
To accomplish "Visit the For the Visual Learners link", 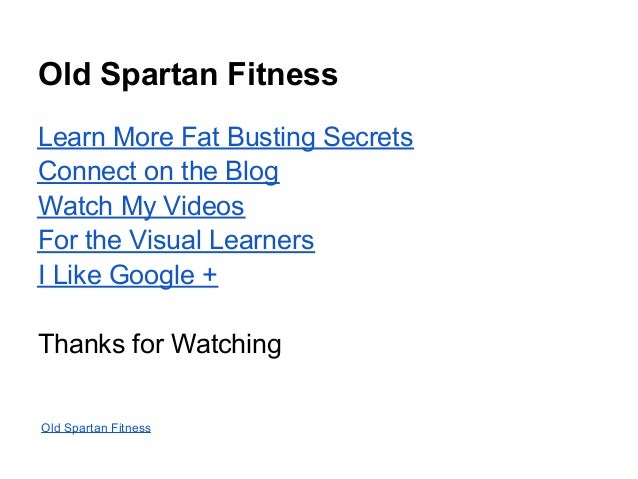I will click(x=176, y=240).
